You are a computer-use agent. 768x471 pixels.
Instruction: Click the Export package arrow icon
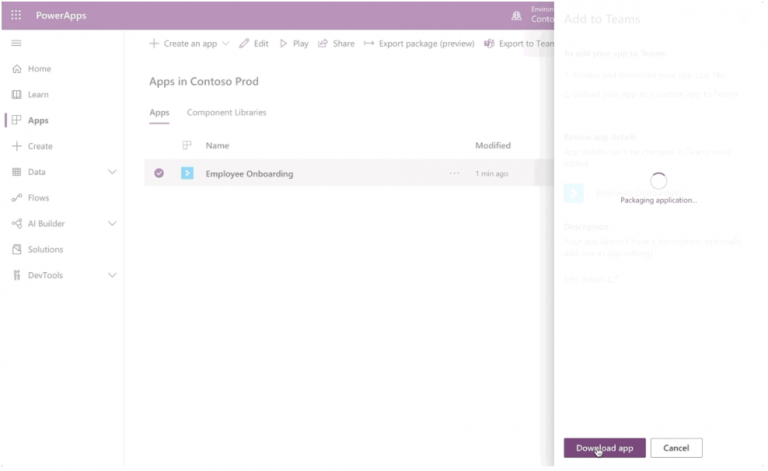tap(369, 44)
